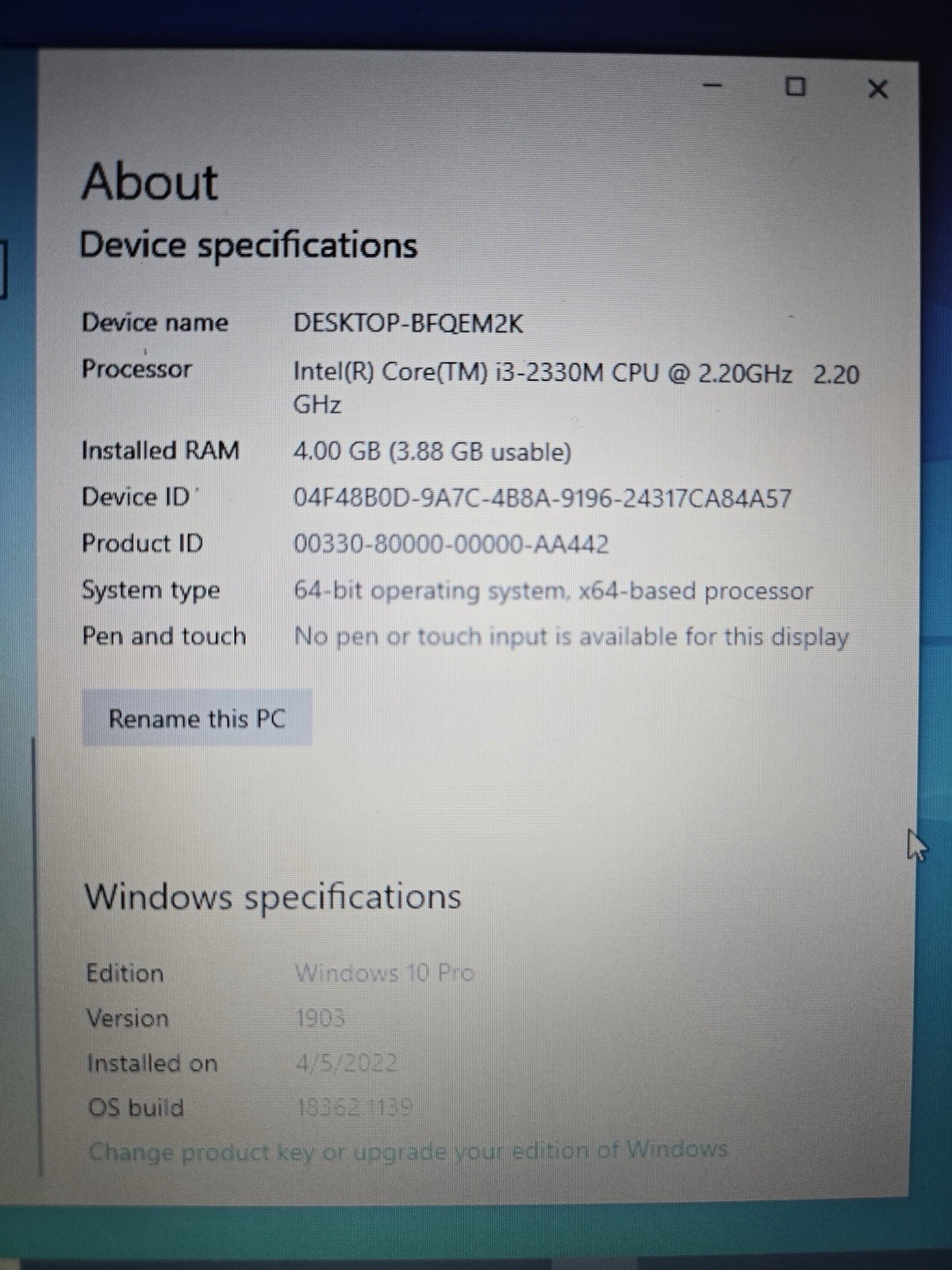Image resolution: width=952 pixels, height=1270 pixels.
Task: Click the Pen and touch label
Action: click(164, 636)
